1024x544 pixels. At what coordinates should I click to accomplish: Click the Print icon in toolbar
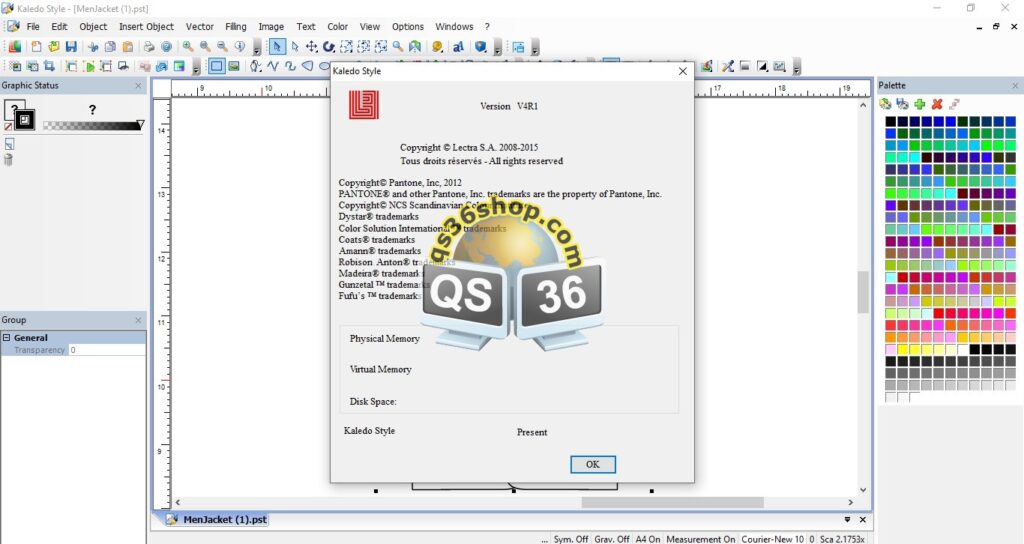point(149,47)
